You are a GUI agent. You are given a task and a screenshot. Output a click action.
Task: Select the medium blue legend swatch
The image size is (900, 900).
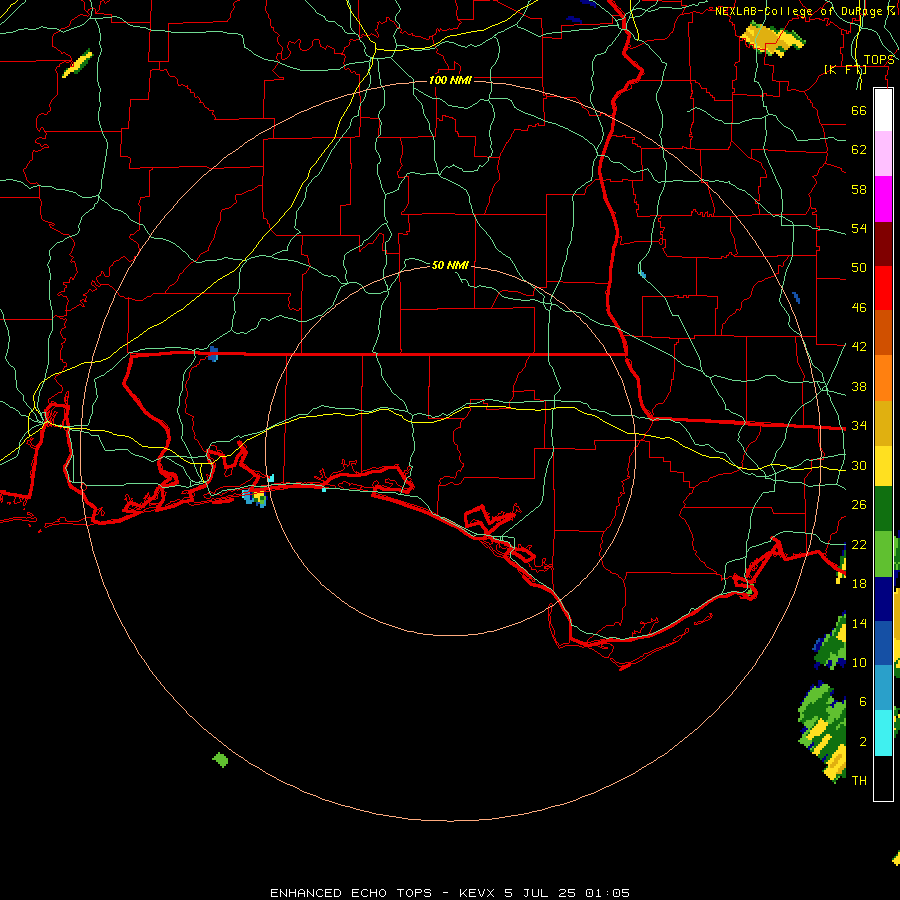pos(883,643)
